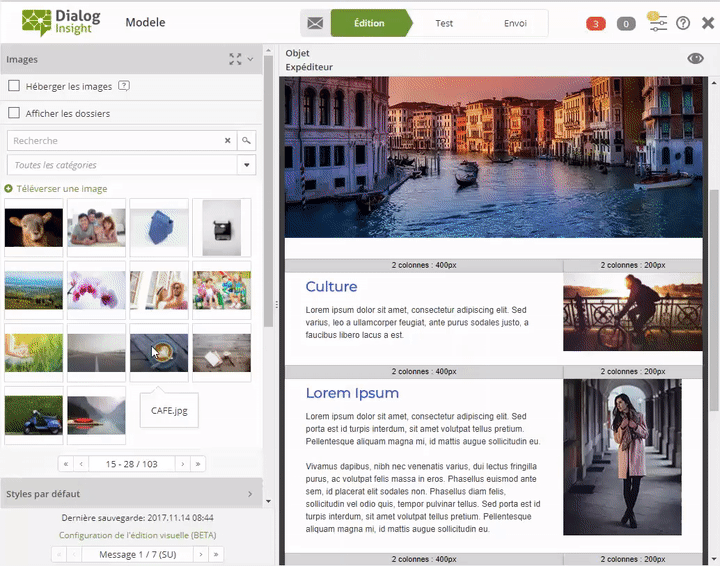Expand Images panel to fullscreen

[x=235, y=59]
